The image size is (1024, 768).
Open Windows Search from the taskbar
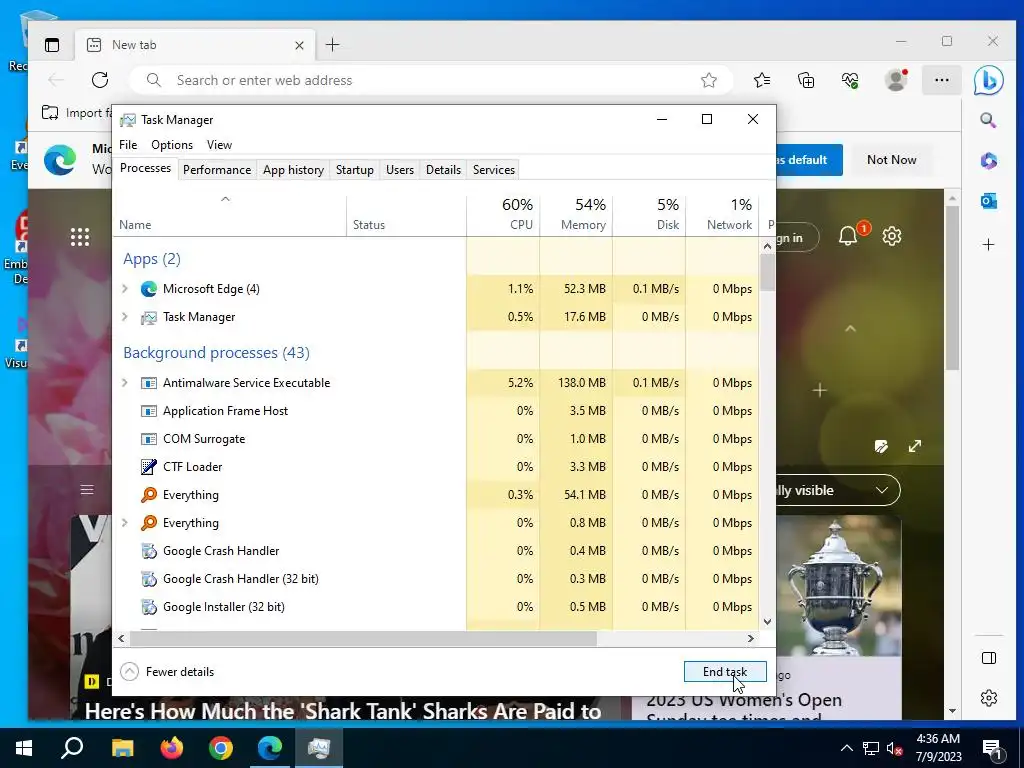(x=72, y=748)
